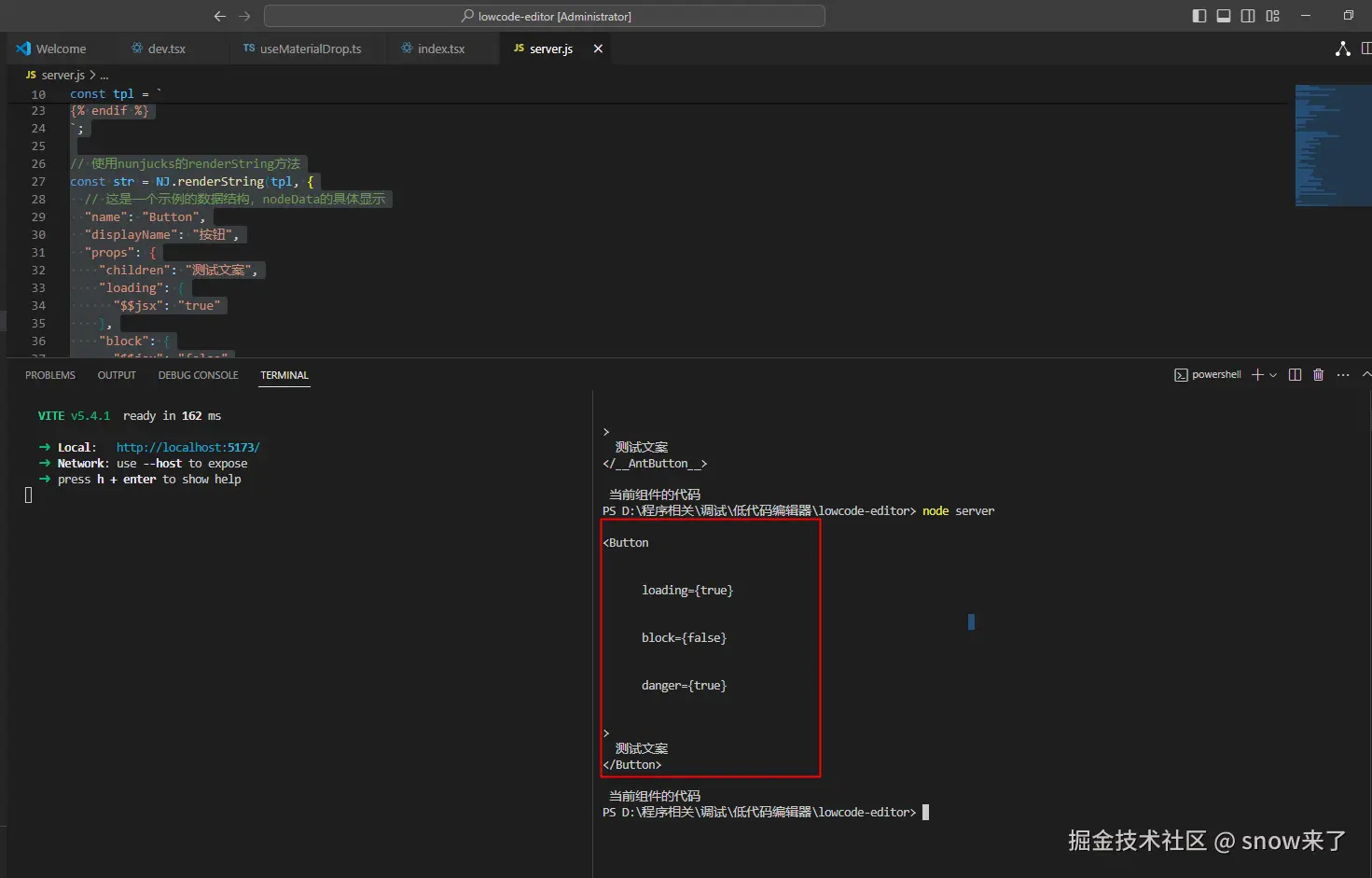
Task: Click the {% endif %} text on line 23
Action: (x=109, y=111)
